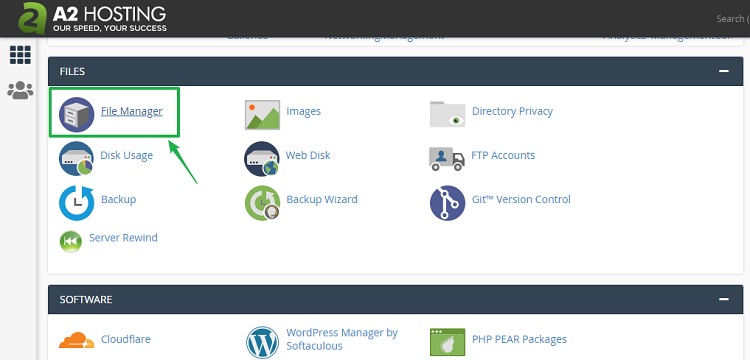Open the Cloudflare cloud icon
Screen dimensions: 750x360
pyautogui.click(x=77, y=340)
